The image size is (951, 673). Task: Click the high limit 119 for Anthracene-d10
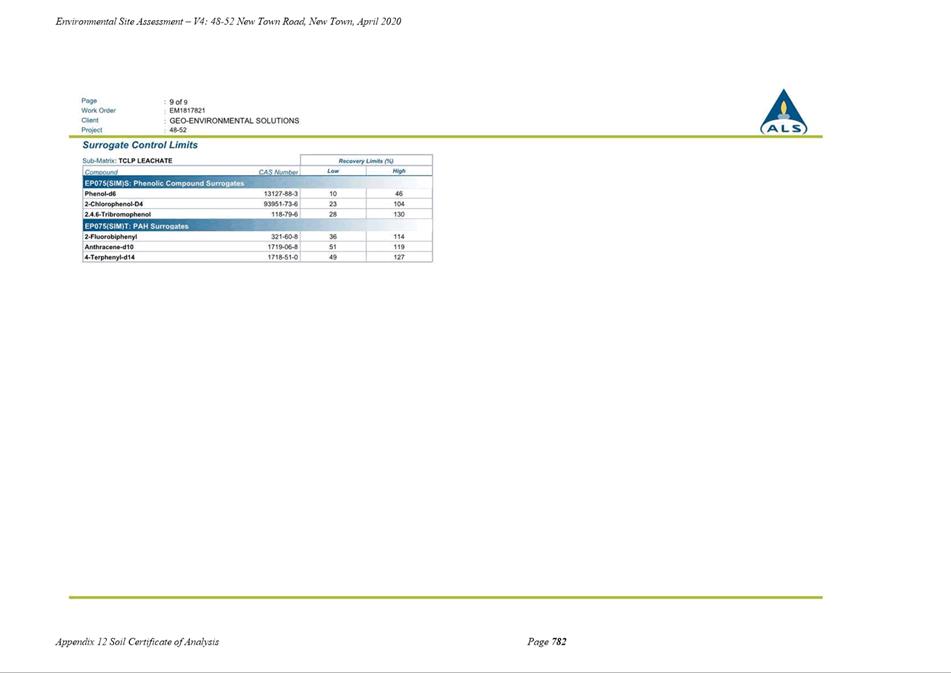(399, 247)
